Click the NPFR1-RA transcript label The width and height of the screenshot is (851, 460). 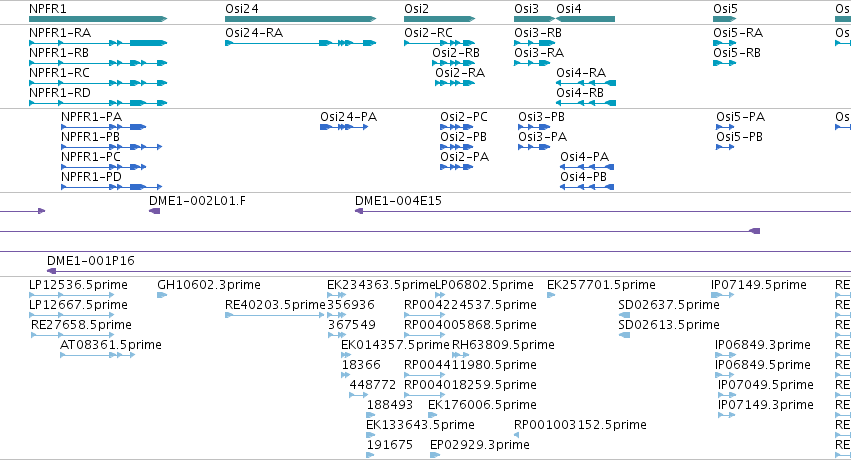coord(60,33)
